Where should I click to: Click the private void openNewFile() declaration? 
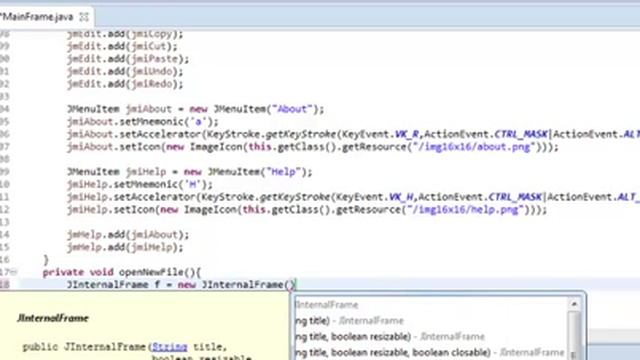pos(122,272)
